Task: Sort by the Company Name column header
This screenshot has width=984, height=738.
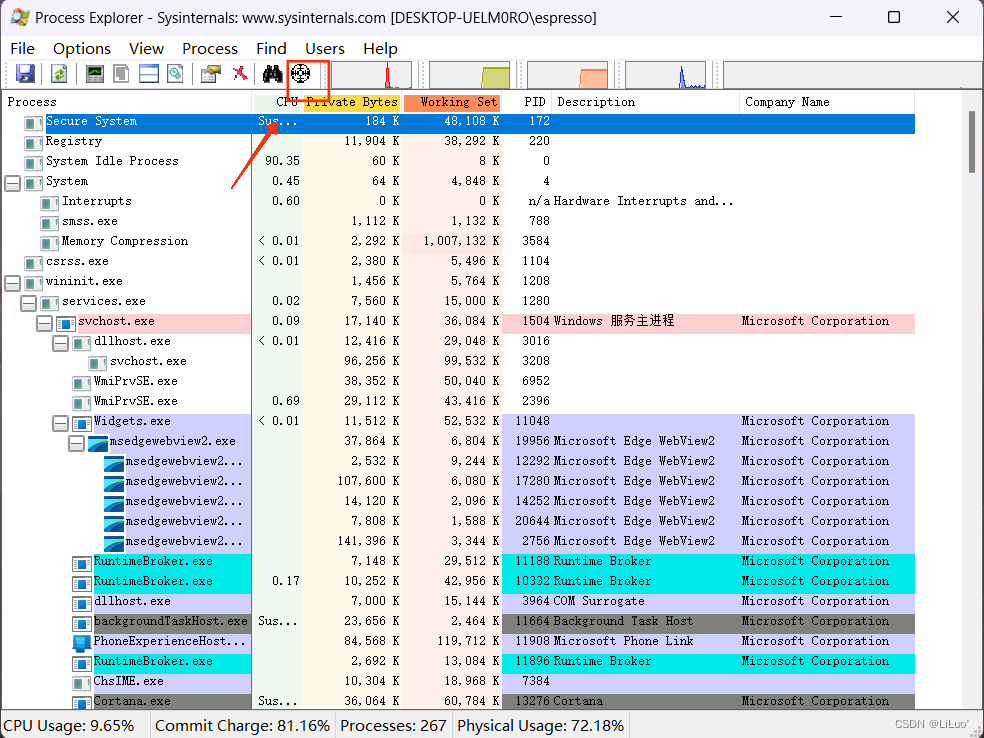Action: tap(827, 102)
